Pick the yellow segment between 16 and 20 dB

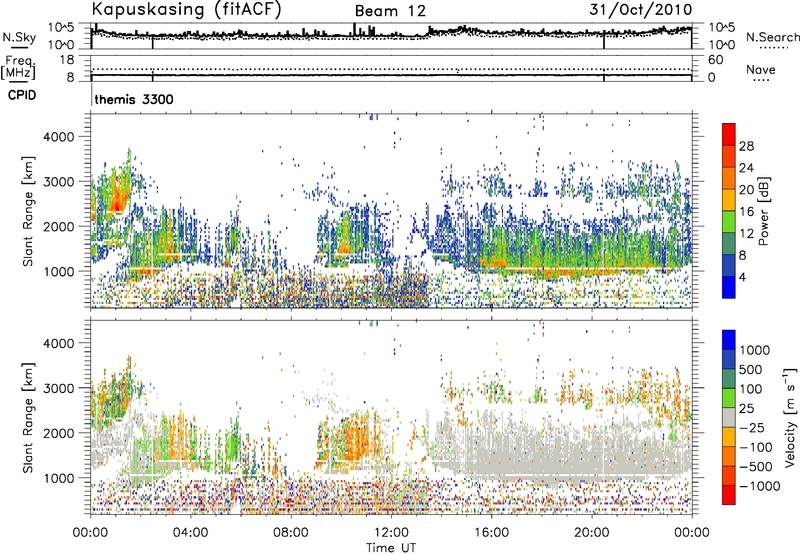[x=729, y=200]
